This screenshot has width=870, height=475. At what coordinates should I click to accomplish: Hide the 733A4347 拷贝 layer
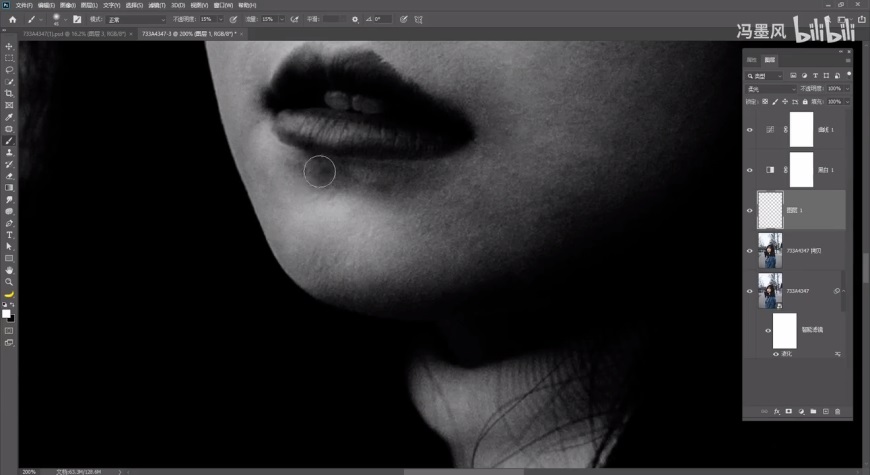(x=750, y=251)
